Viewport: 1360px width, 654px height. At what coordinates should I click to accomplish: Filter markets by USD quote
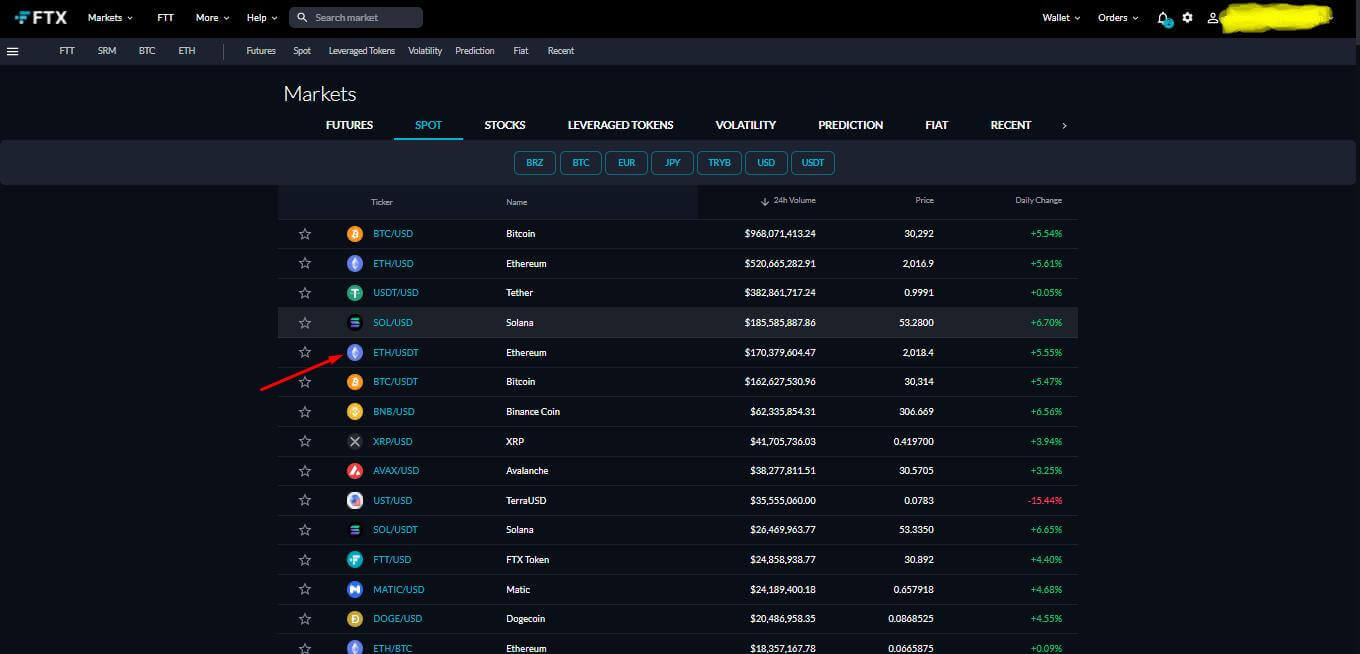766,163
